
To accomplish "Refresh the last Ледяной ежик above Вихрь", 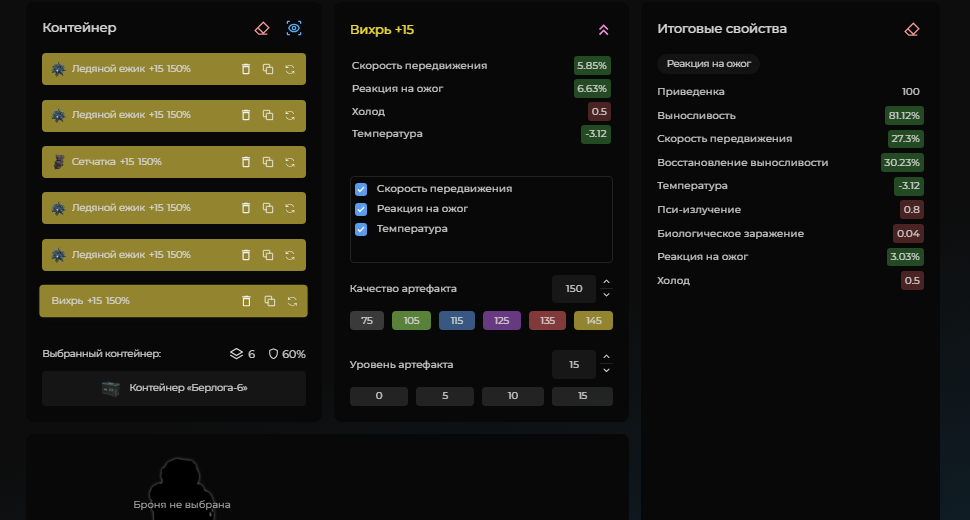I will tap(290, 255).
